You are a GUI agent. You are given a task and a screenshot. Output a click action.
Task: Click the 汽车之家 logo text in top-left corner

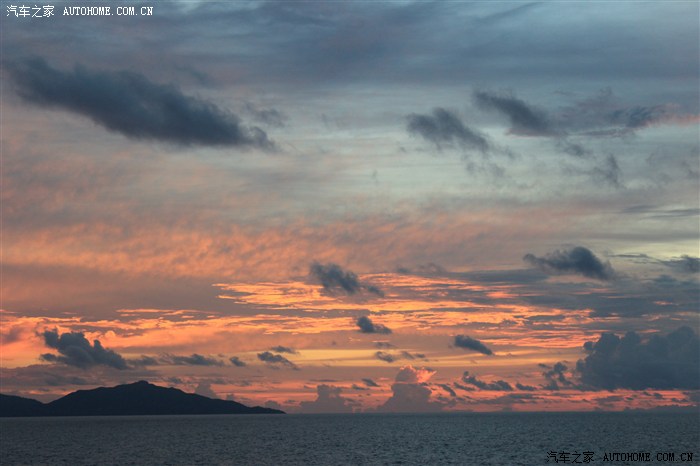click(x=30, y=11)
